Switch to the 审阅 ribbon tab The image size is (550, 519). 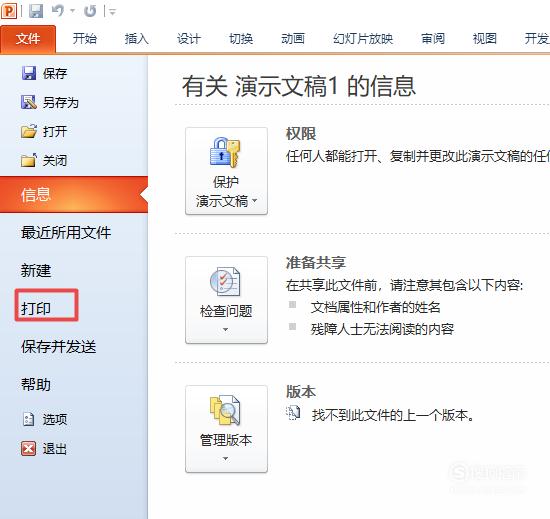tap(433, 38)
